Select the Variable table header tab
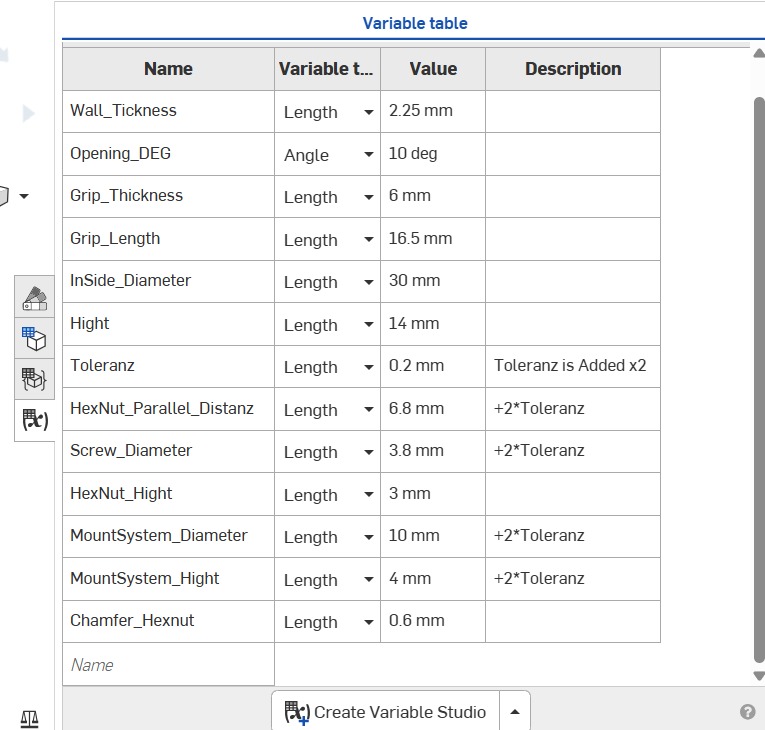765x730 pixels. (x=415, y=23)
